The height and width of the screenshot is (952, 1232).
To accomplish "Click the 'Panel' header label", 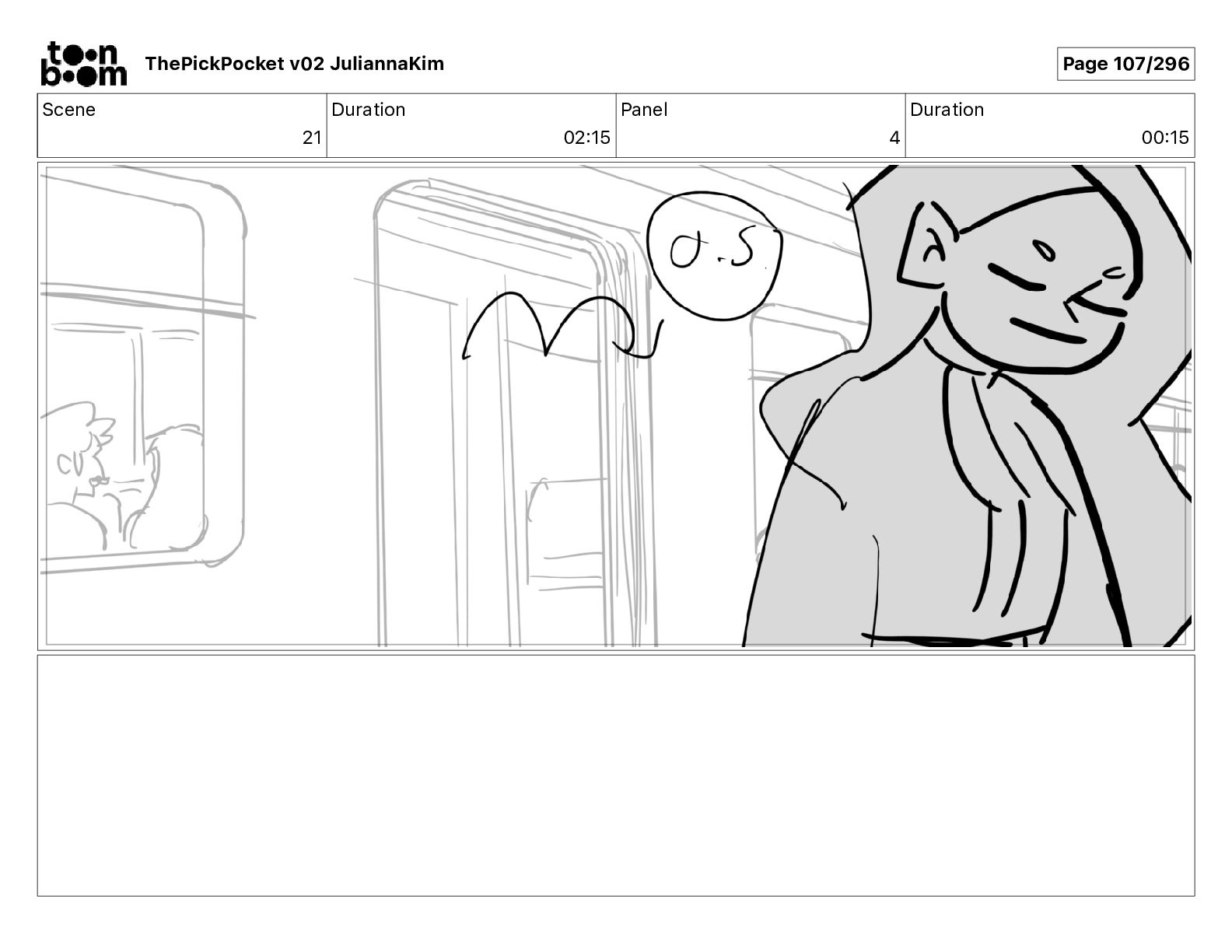I will pos(644,110).
